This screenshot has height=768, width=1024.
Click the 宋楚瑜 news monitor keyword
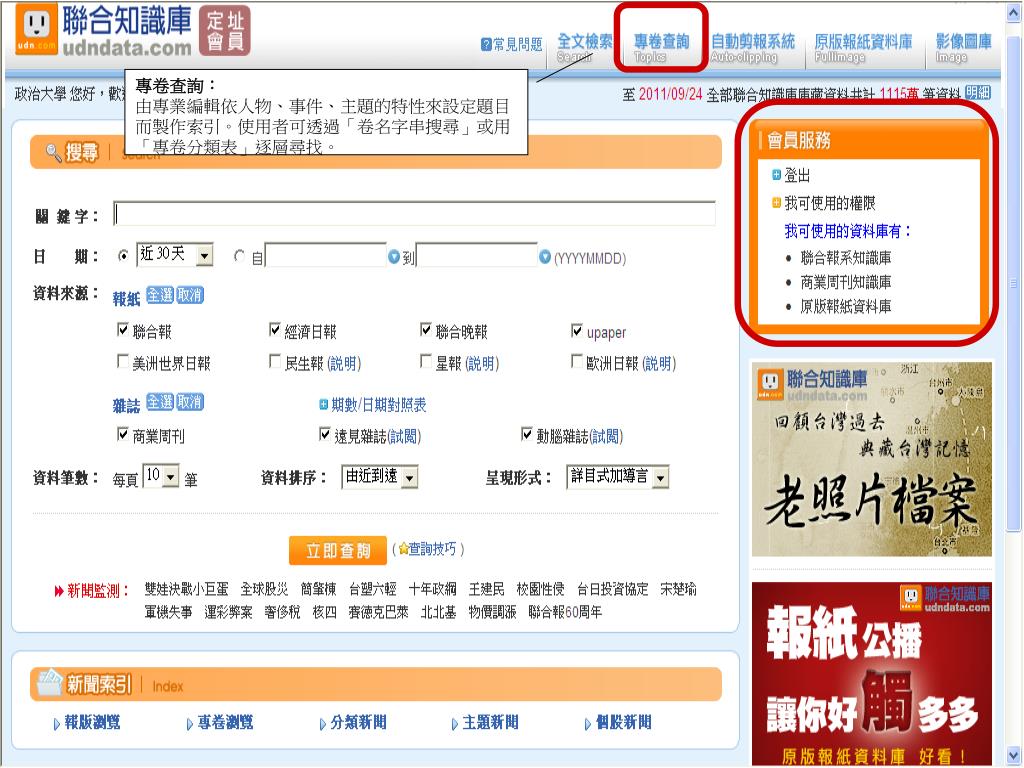(678, 589)
